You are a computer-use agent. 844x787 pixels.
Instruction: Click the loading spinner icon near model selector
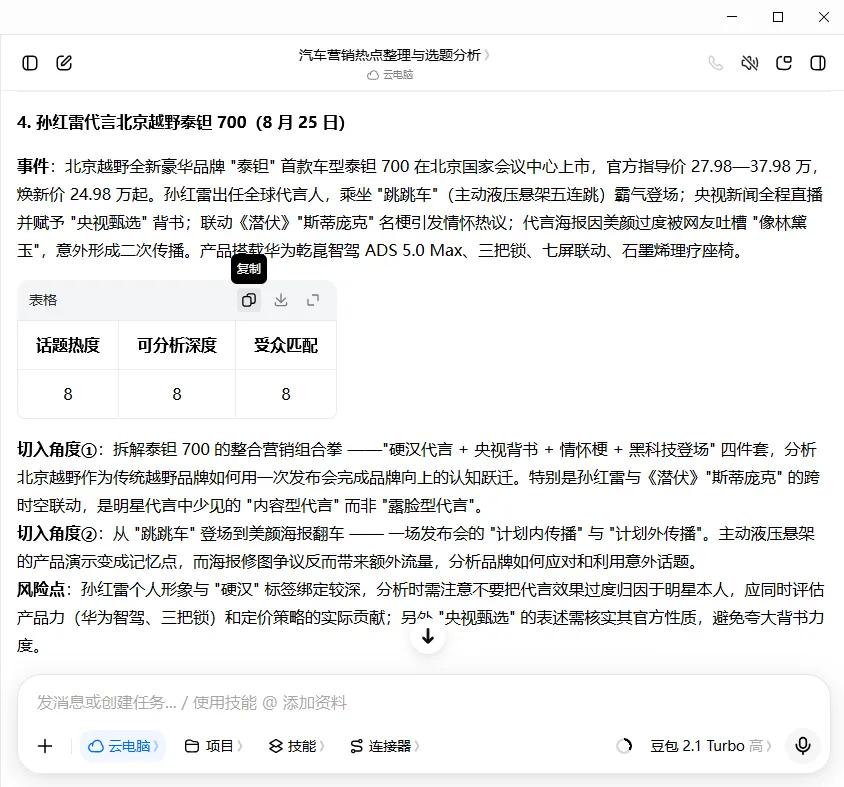[x=624, y=746]
